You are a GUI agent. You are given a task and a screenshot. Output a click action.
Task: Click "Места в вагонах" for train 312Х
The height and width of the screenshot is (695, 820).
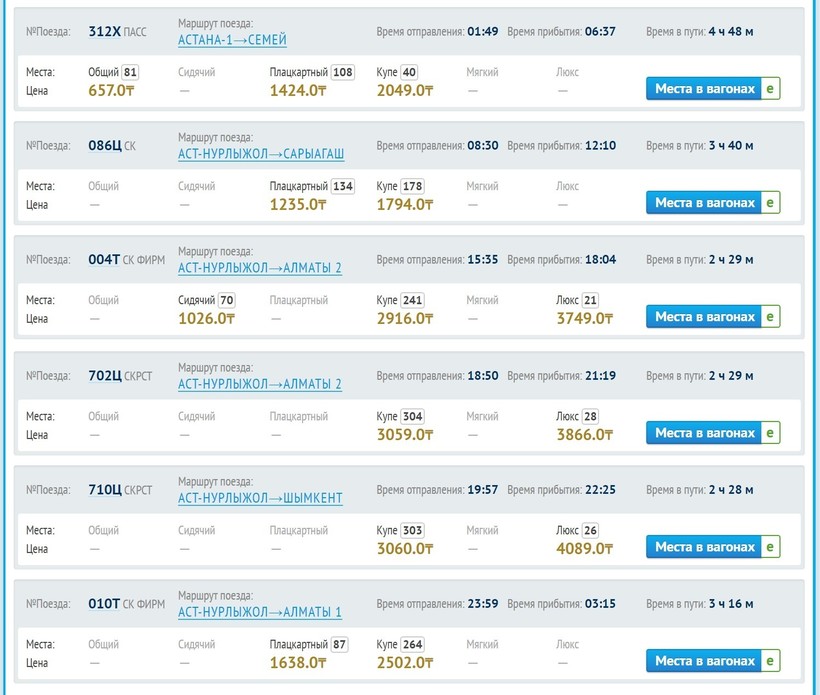(x=704, y=89)
